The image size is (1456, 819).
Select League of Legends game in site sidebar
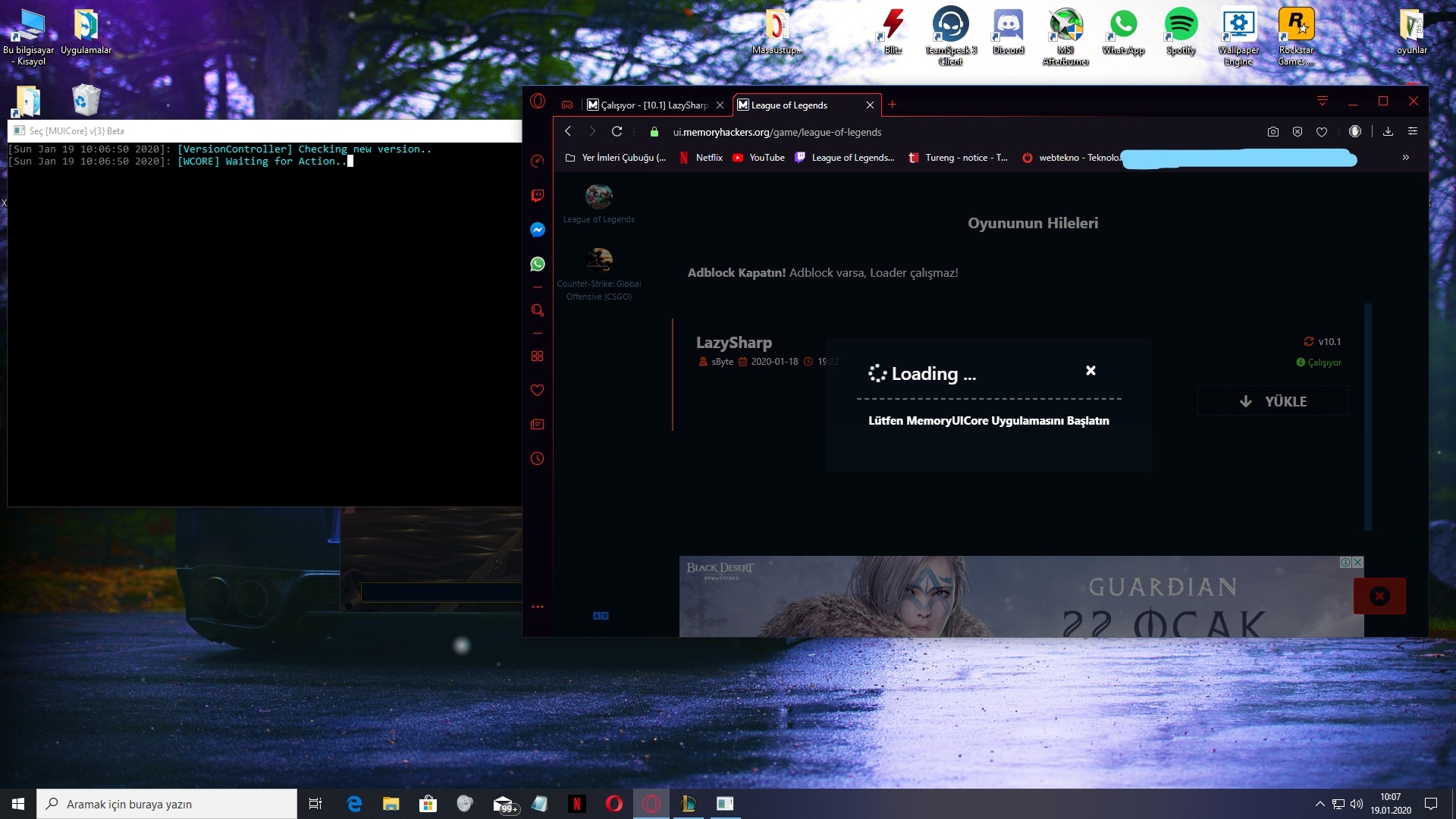(598, 203)
